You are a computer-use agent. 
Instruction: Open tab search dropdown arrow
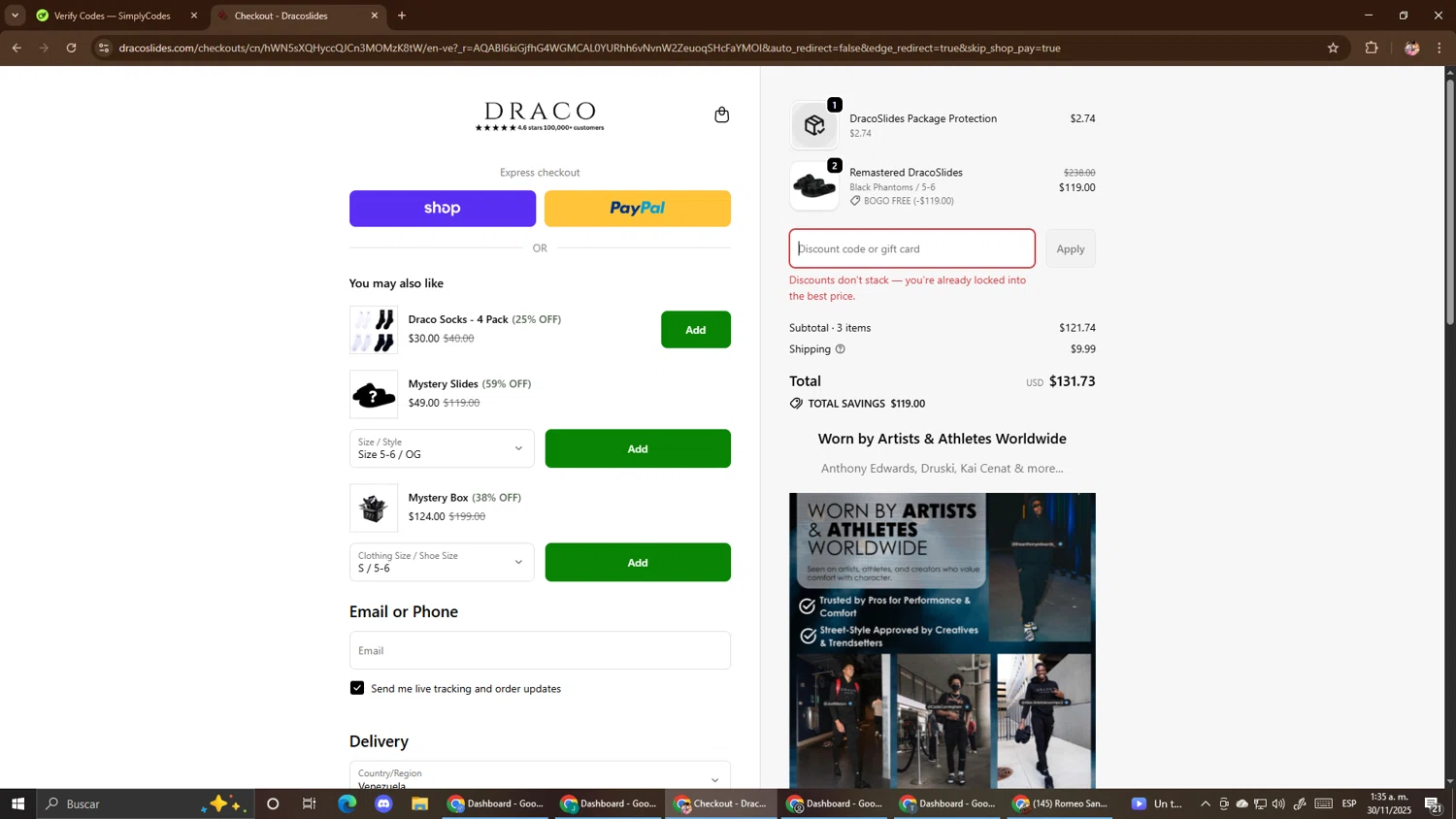point(15,16)
